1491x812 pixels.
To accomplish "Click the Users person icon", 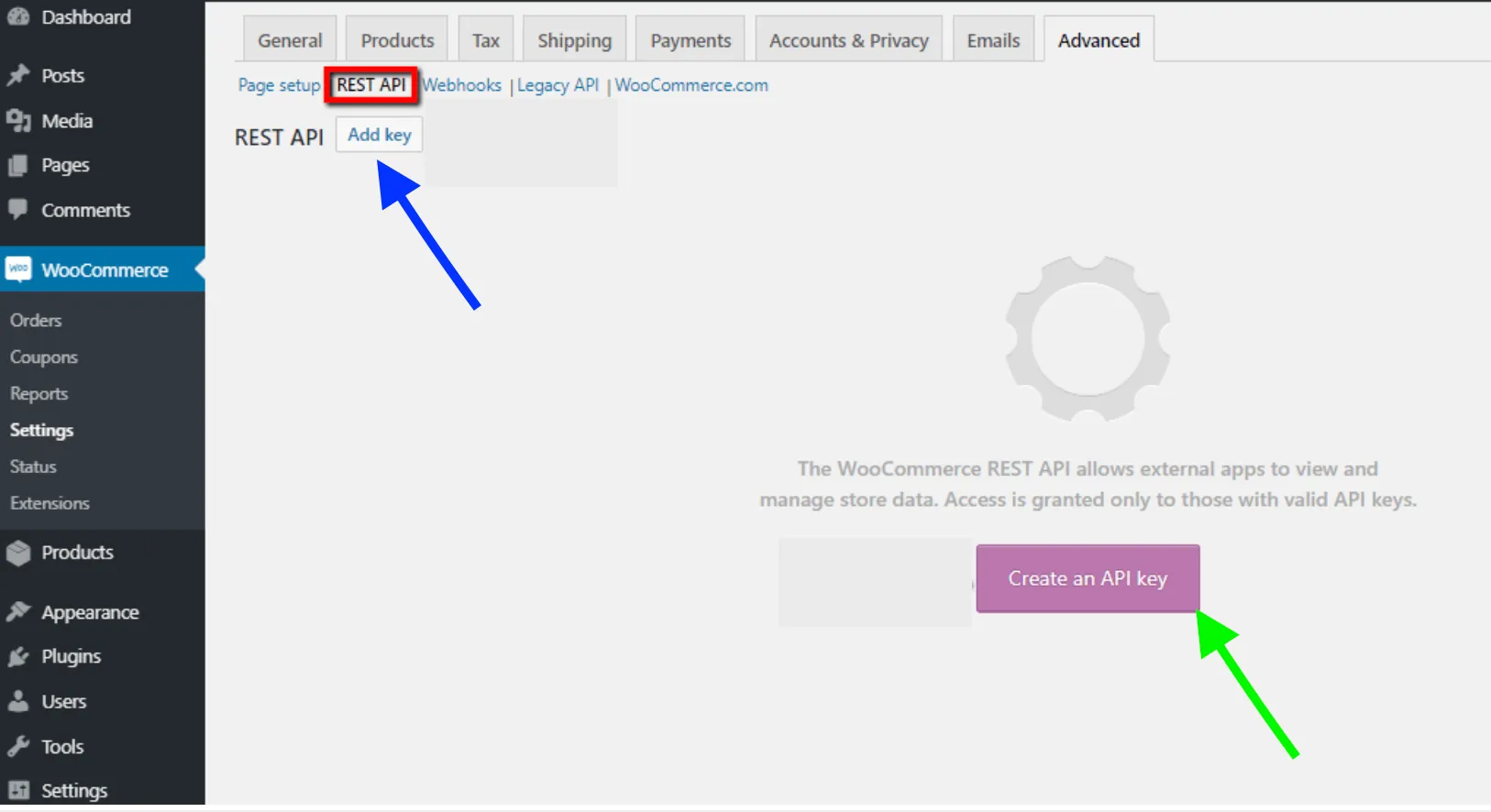I will [x=18, y=701].
